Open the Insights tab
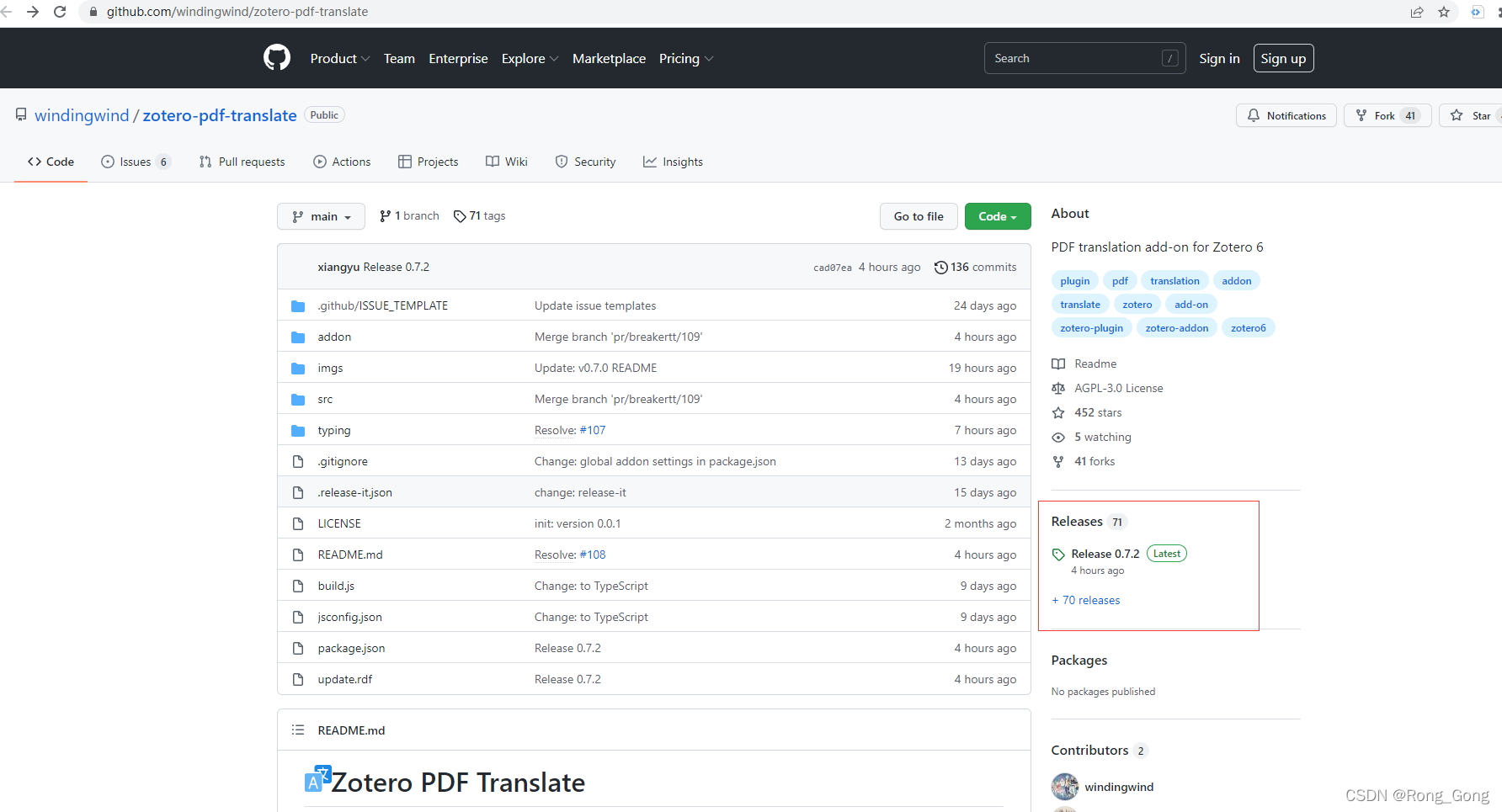The height and width of the screenshot is (812, 1502). pyautogui.click(x=673, y=162)
